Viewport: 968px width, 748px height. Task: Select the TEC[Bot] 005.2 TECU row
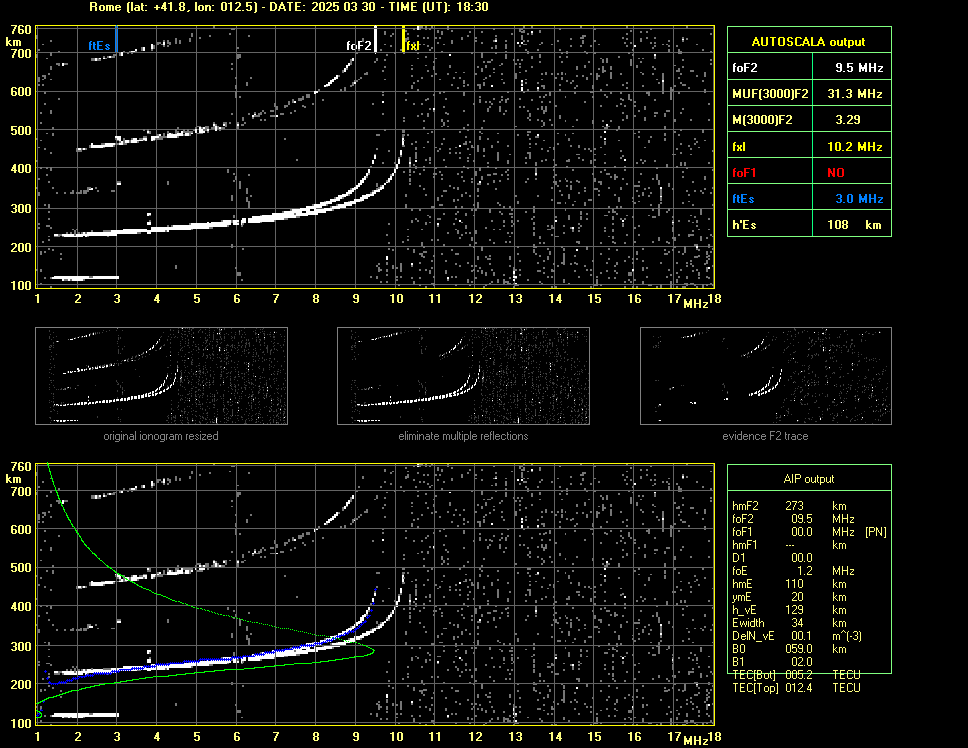pyautogui.click(x=796, y=675)
